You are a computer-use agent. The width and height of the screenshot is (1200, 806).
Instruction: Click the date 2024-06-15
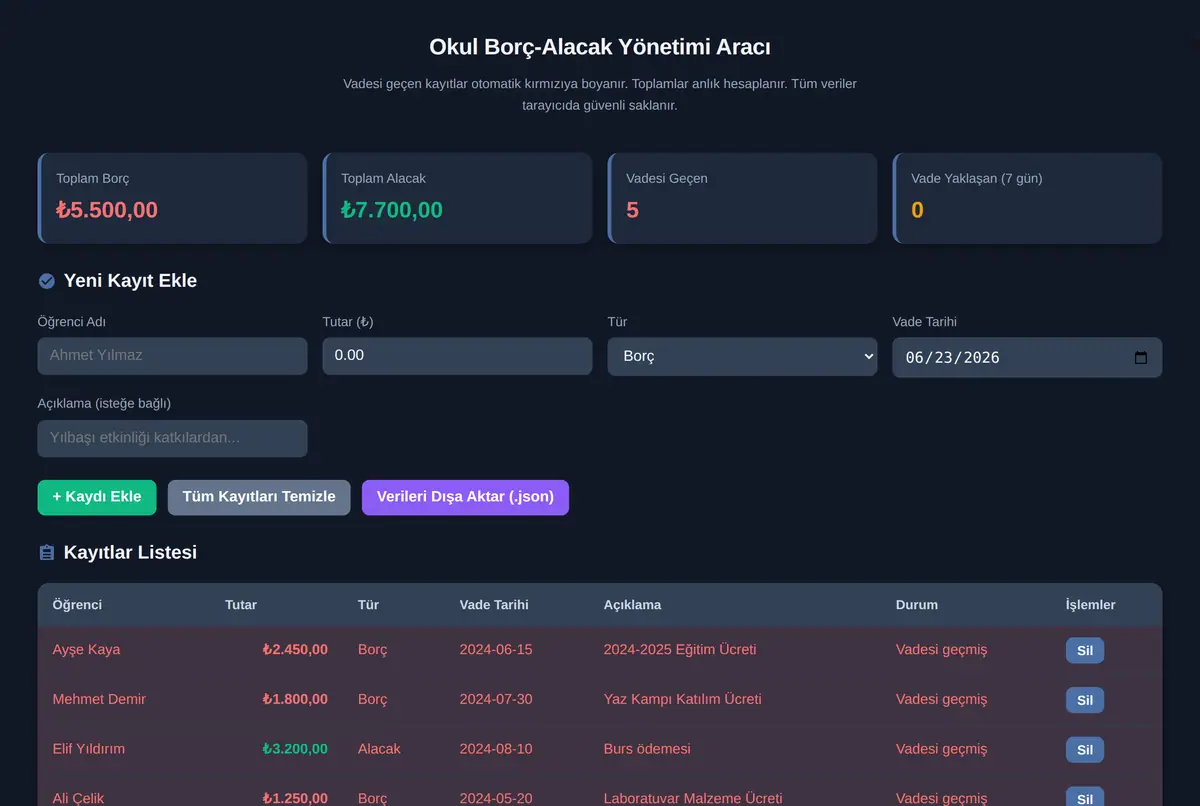coord(496,650)
